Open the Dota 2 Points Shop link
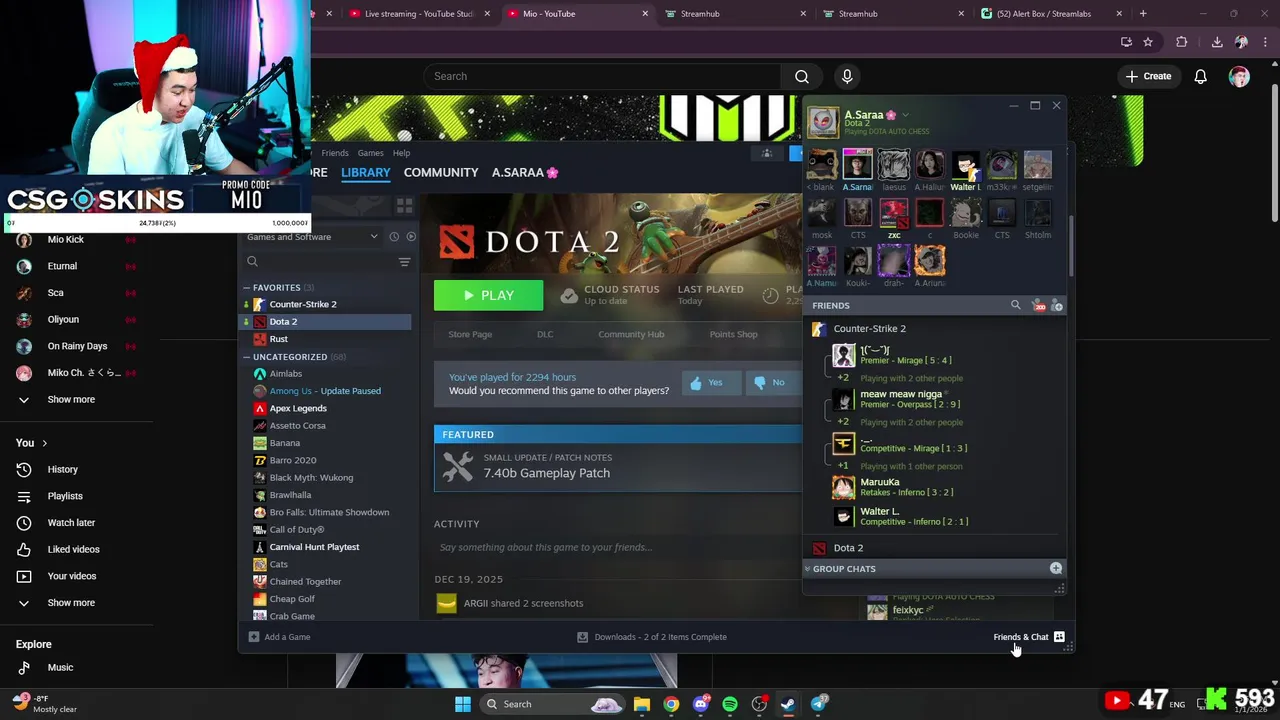The height and width of the screenshot is (720, 1280). click(733, 334)
